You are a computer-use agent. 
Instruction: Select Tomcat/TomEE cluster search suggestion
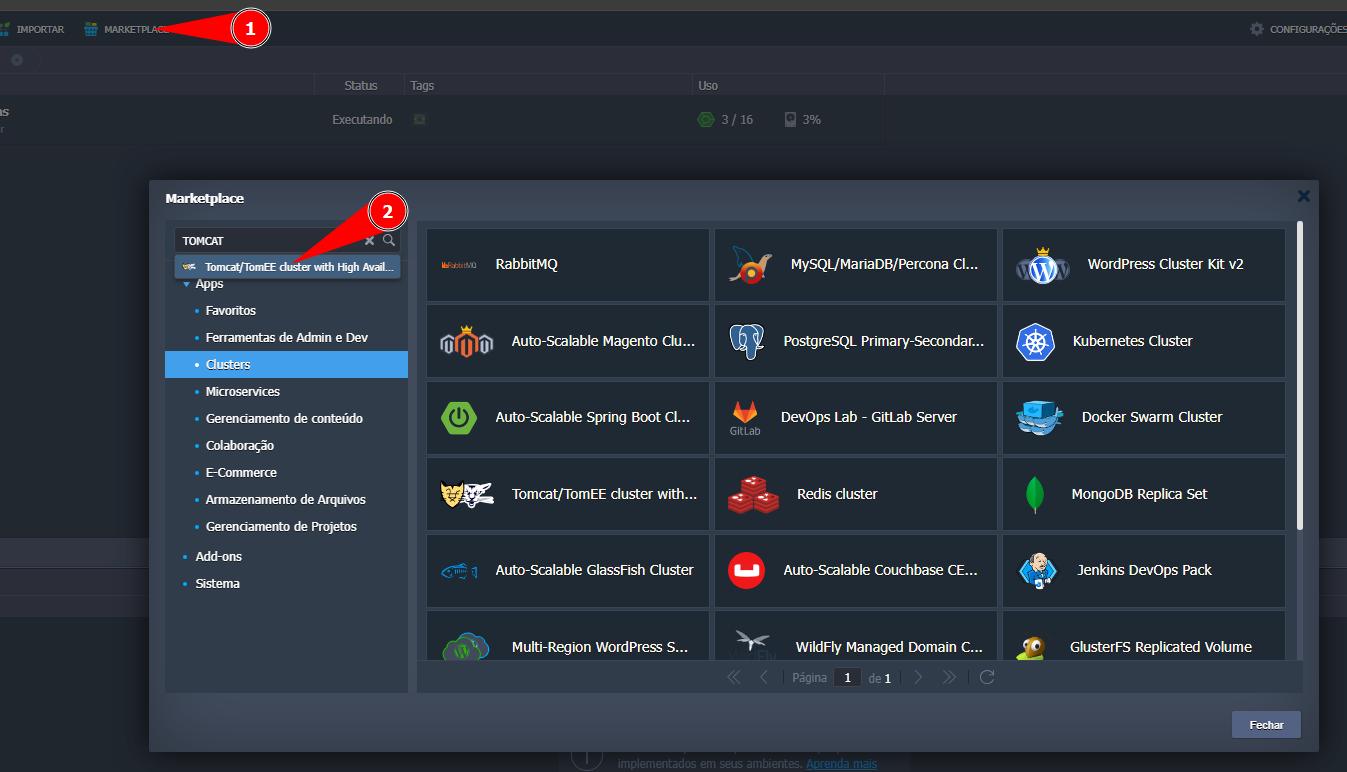pyautogui.click(x=288, y=267)
